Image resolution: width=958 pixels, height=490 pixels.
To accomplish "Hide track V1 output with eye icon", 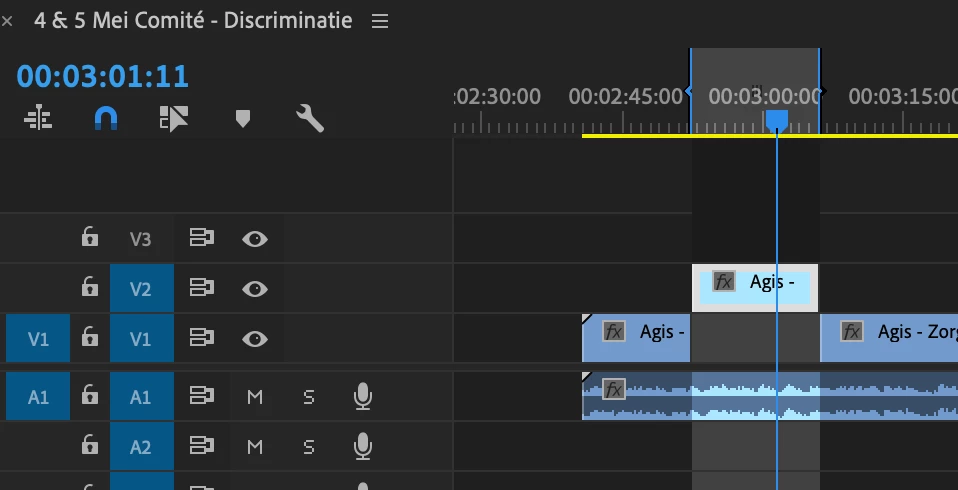I will tap(255, 339).
